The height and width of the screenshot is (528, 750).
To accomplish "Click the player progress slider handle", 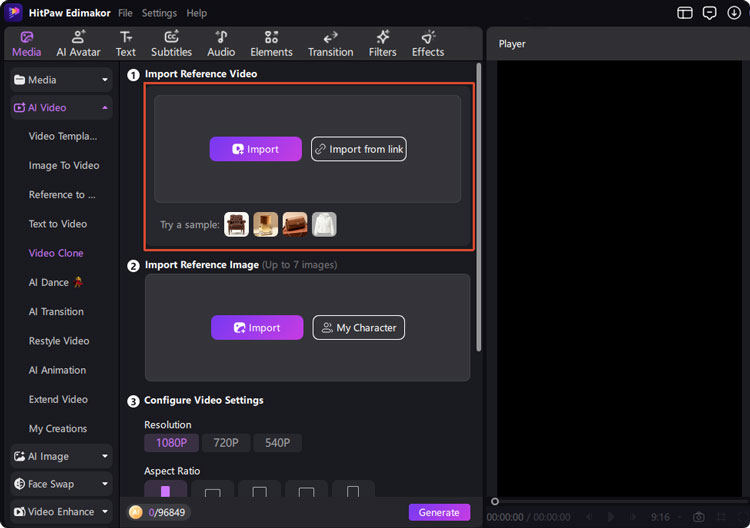I will (495, 501).
